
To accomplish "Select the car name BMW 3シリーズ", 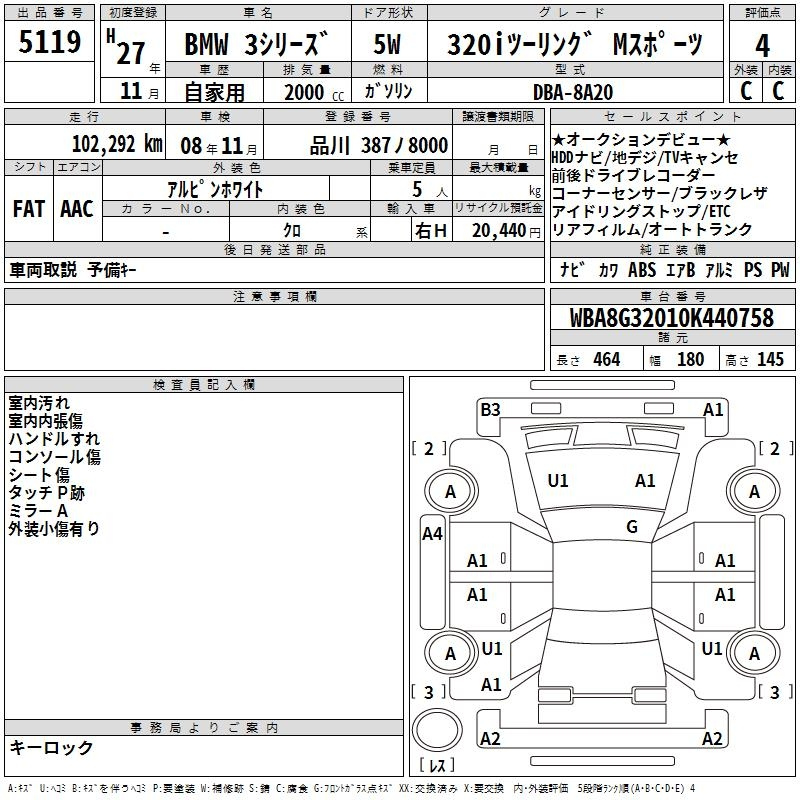I will coord(256,44).
